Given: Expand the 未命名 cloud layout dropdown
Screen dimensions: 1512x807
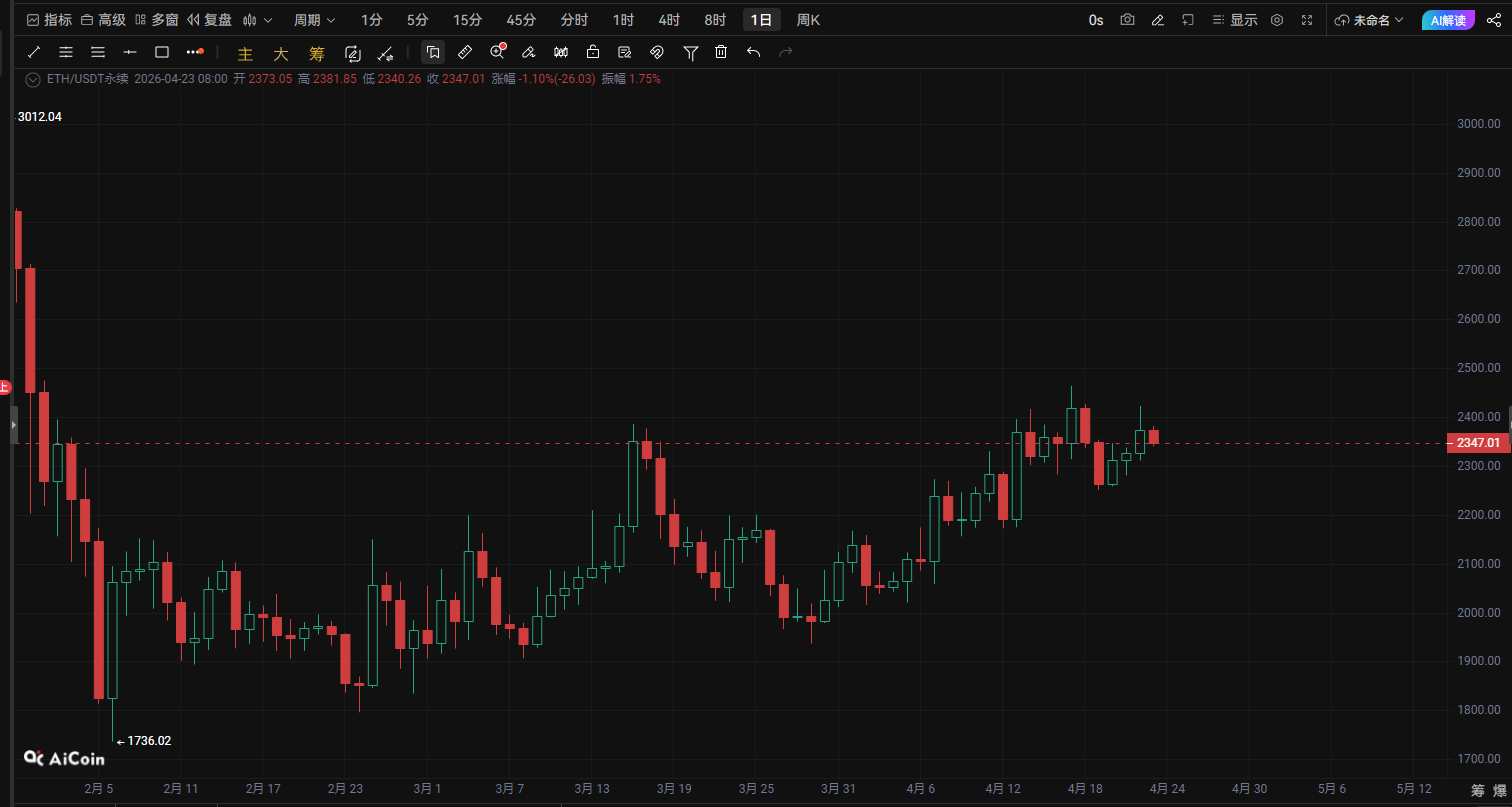Looking at the screenshot, I should (x=1369, y=20).
